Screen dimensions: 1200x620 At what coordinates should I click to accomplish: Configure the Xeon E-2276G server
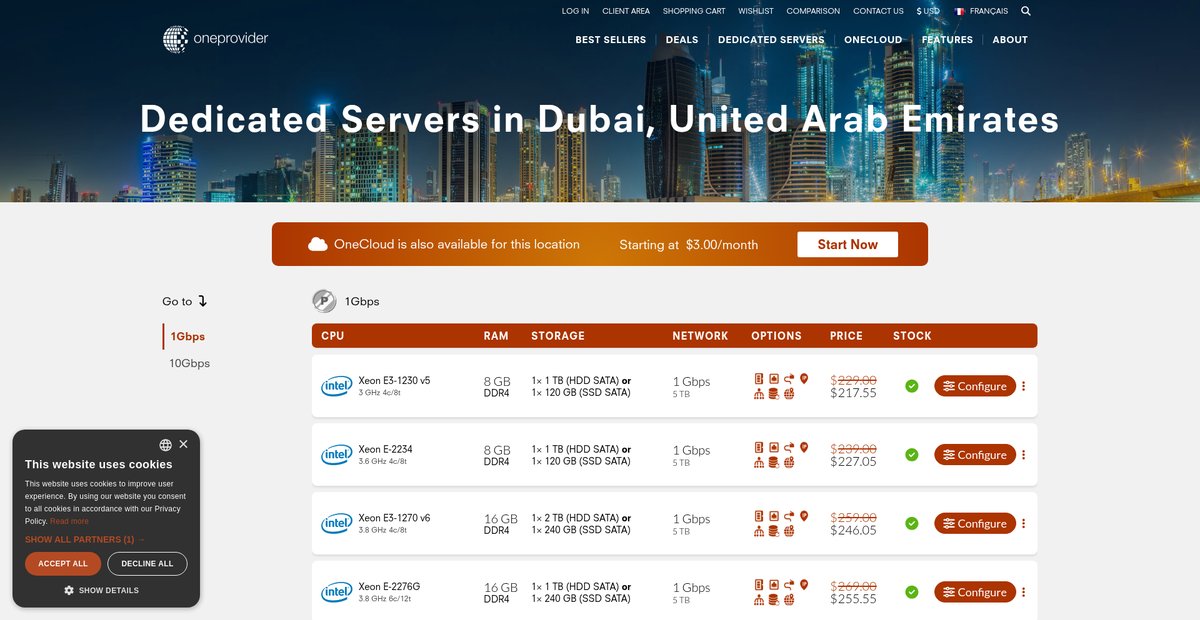tap(975, 592)
